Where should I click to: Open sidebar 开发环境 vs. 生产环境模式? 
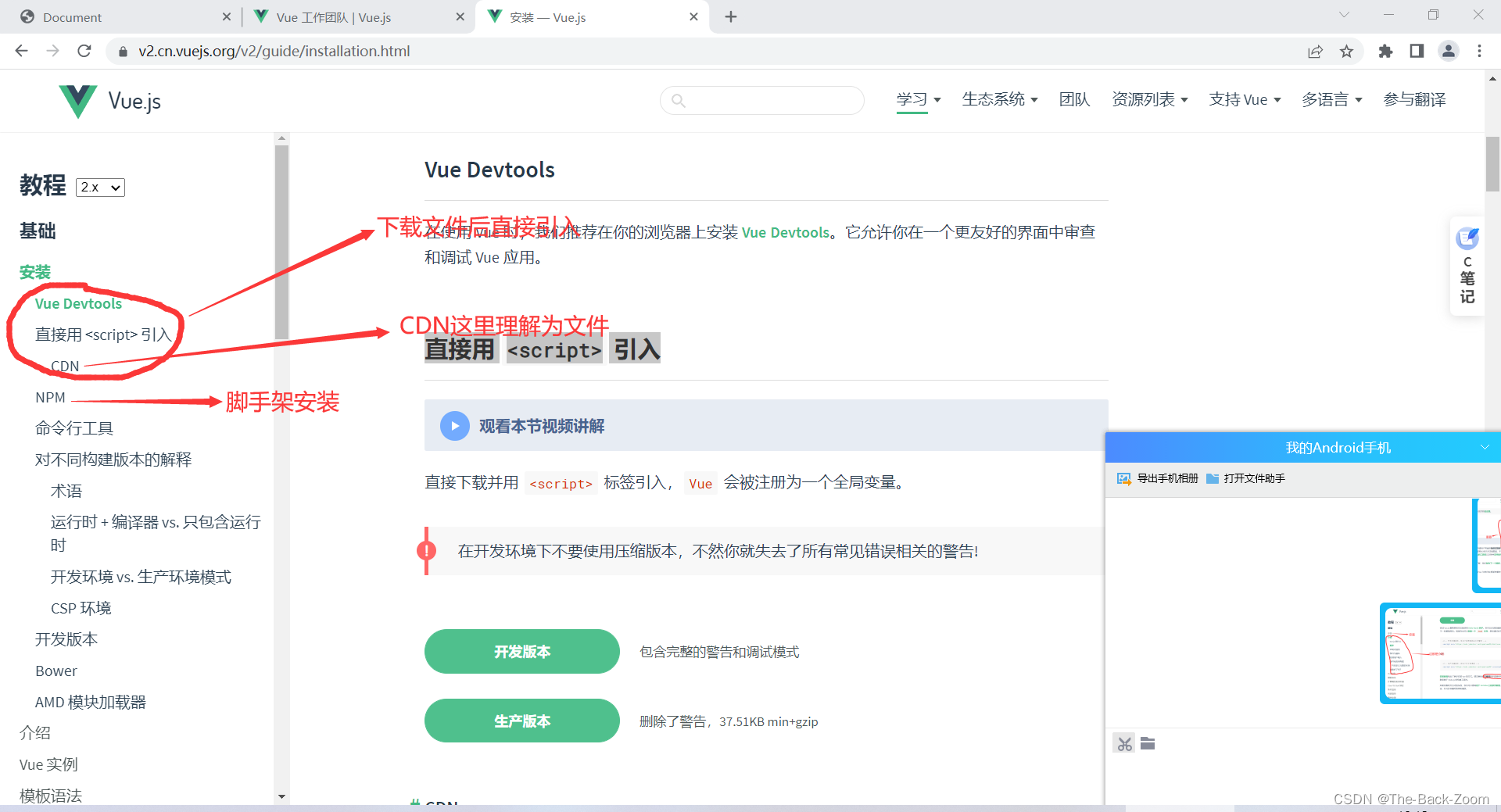(x=141, y=577)
